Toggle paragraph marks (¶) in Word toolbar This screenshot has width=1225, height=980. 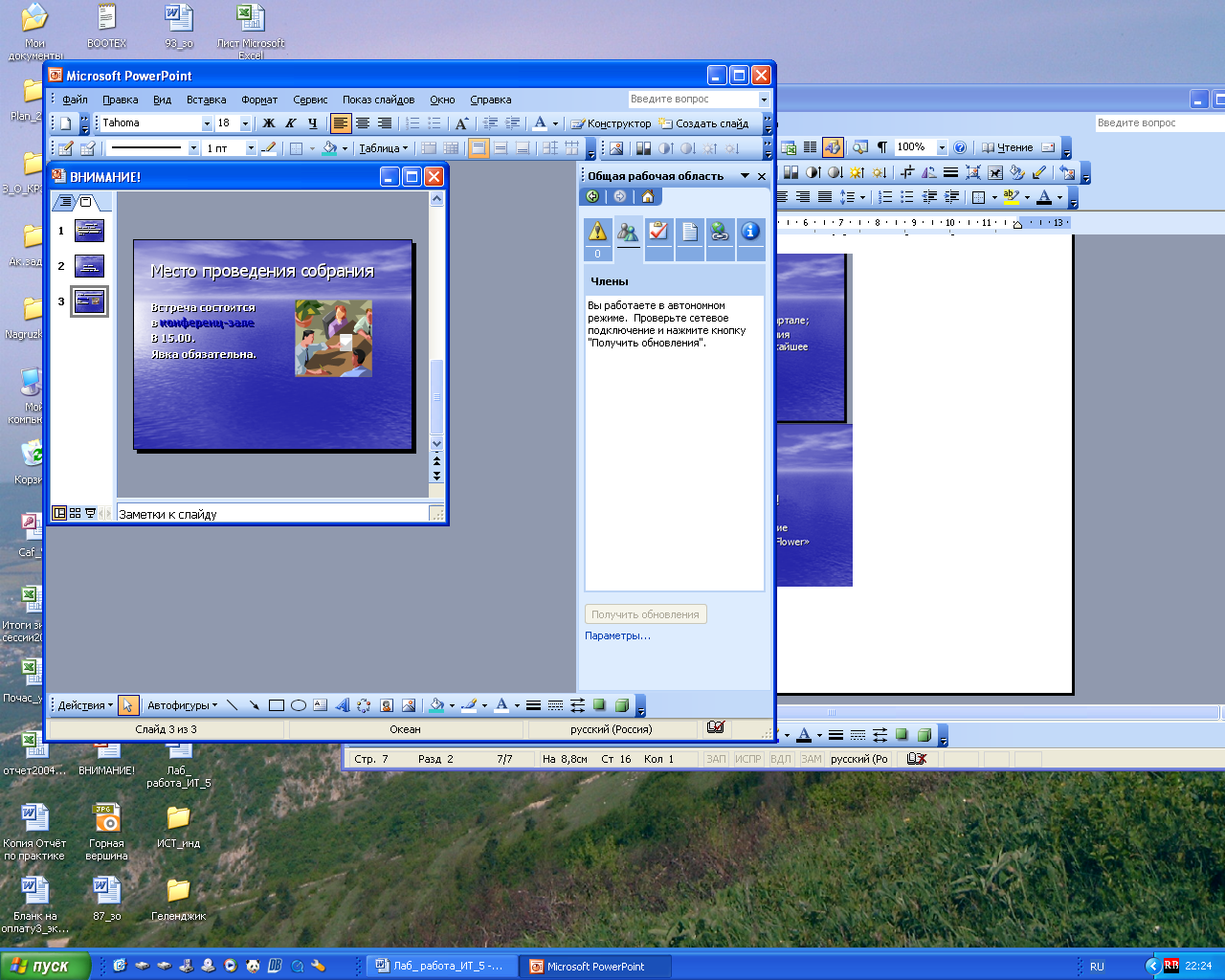[882, 147]
